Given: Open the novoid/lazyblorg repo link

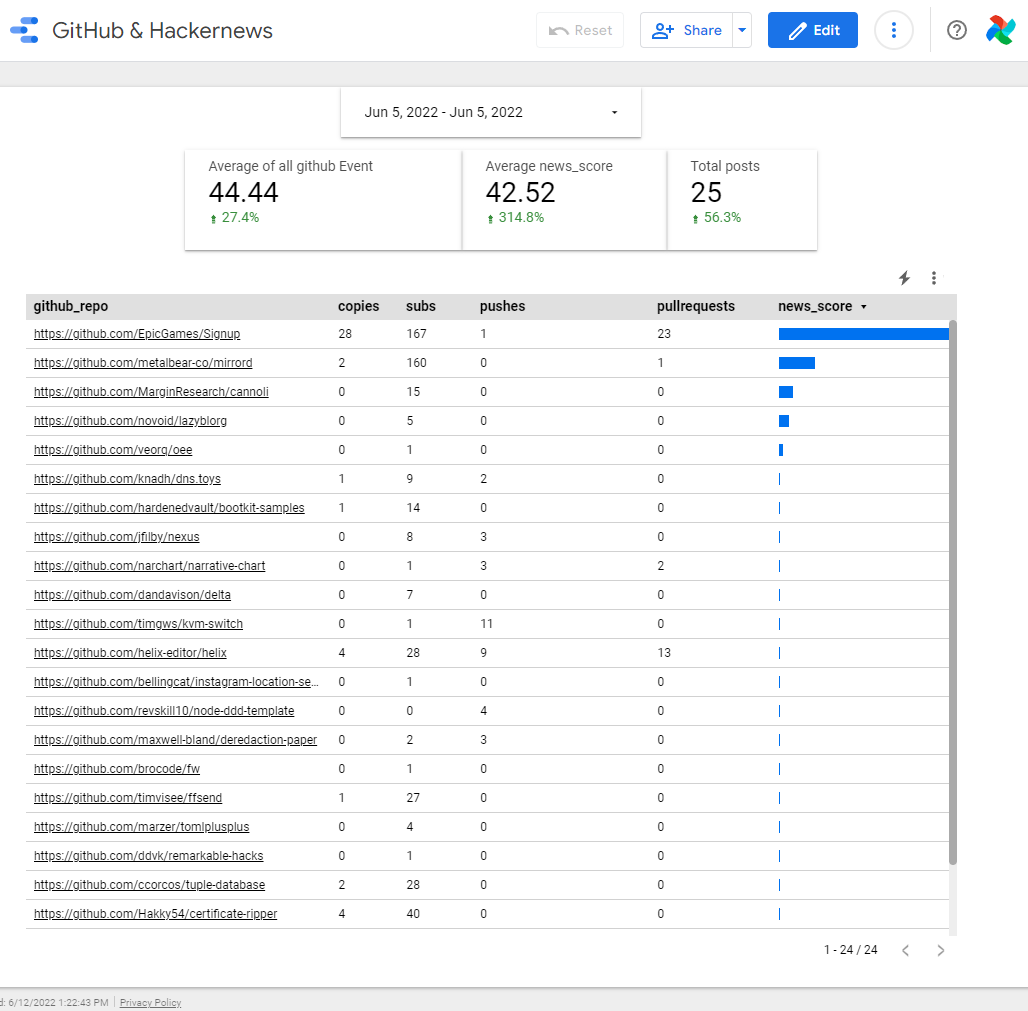Looking at the screenshot, I should point(130,420).
